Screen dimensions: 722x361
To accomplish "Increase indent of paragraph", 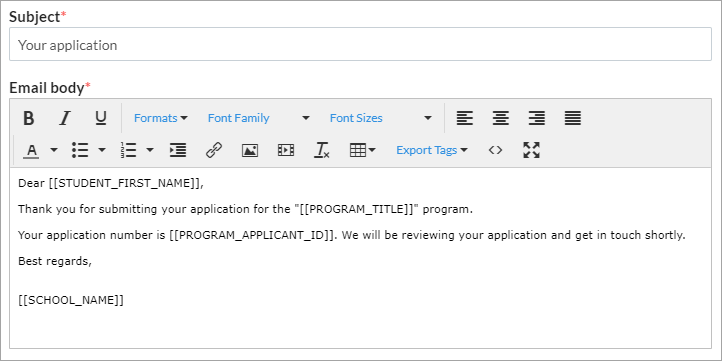I will [178, 150].
